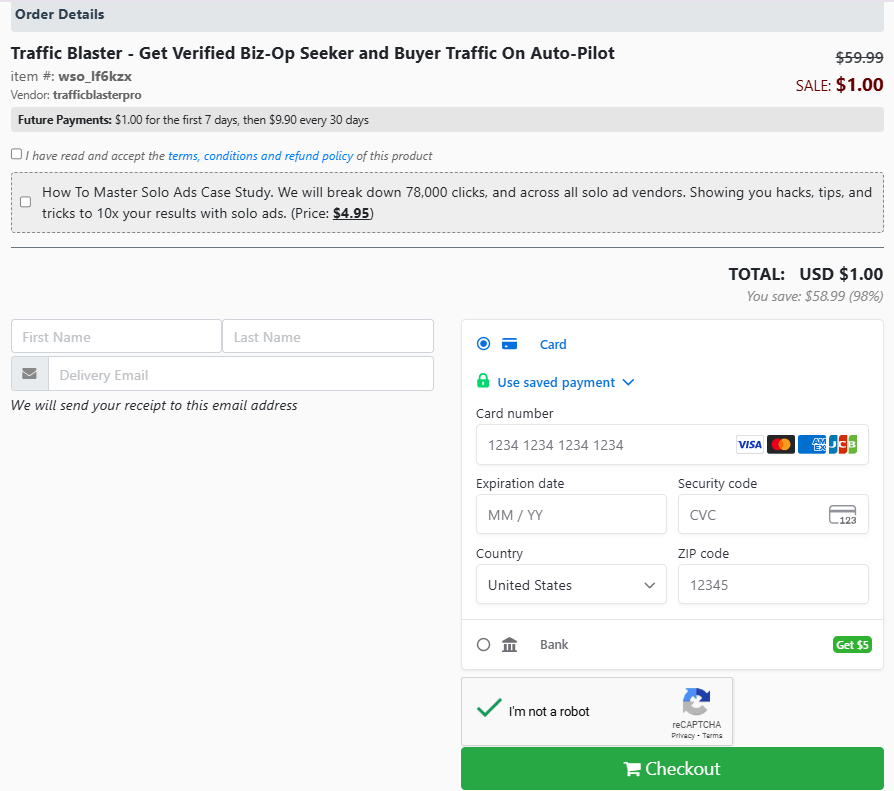Select the Bank payment radio button
Image resolution: width=894 pixels, height=791 pixels.
[484, 645]
